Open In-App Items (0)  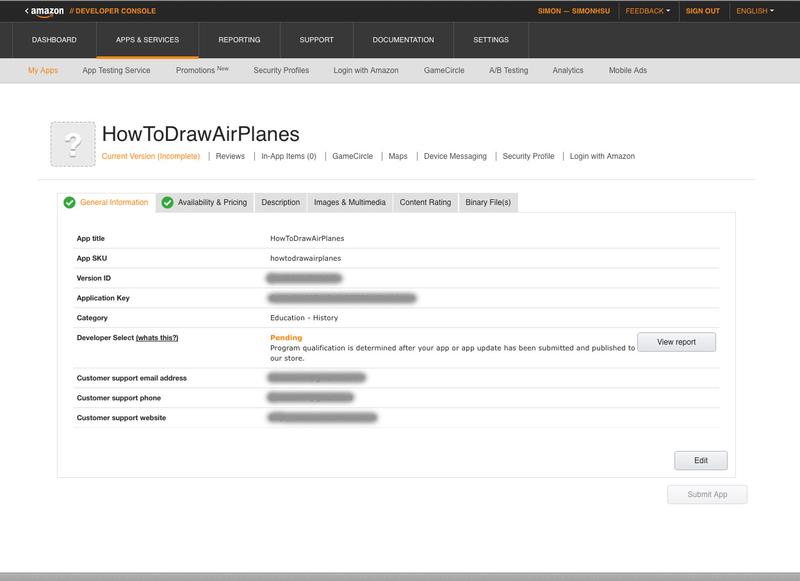[x=289, y=156]
